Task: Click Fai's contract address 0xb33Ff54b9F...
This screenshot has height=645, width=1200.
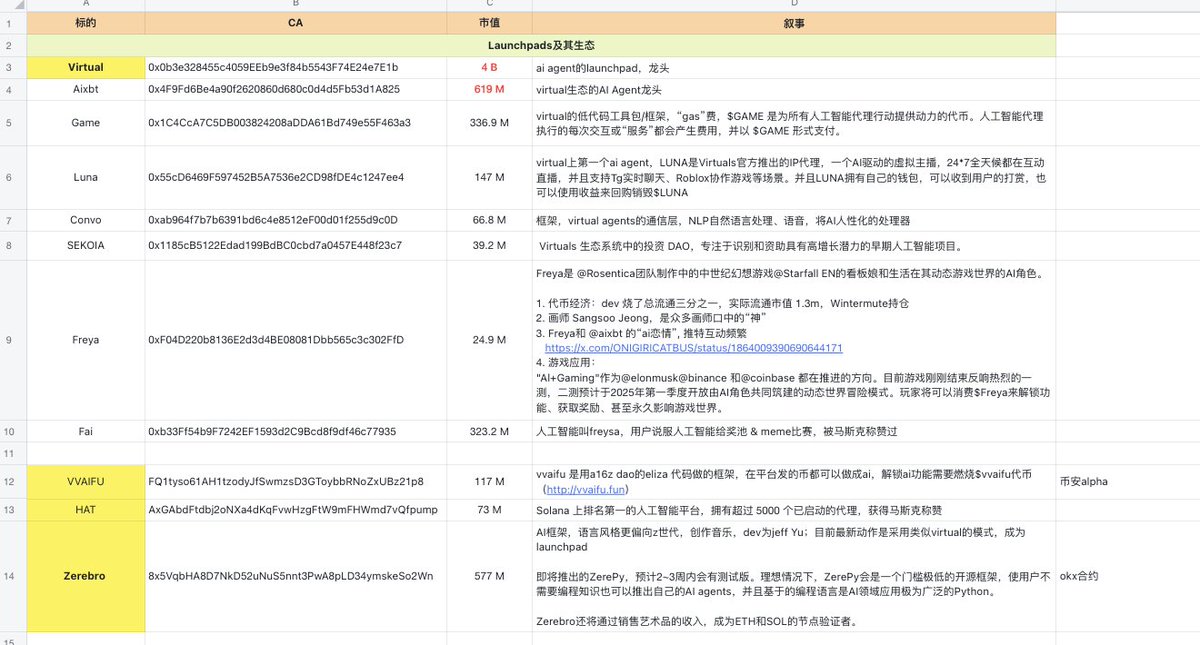Action: 272,432
